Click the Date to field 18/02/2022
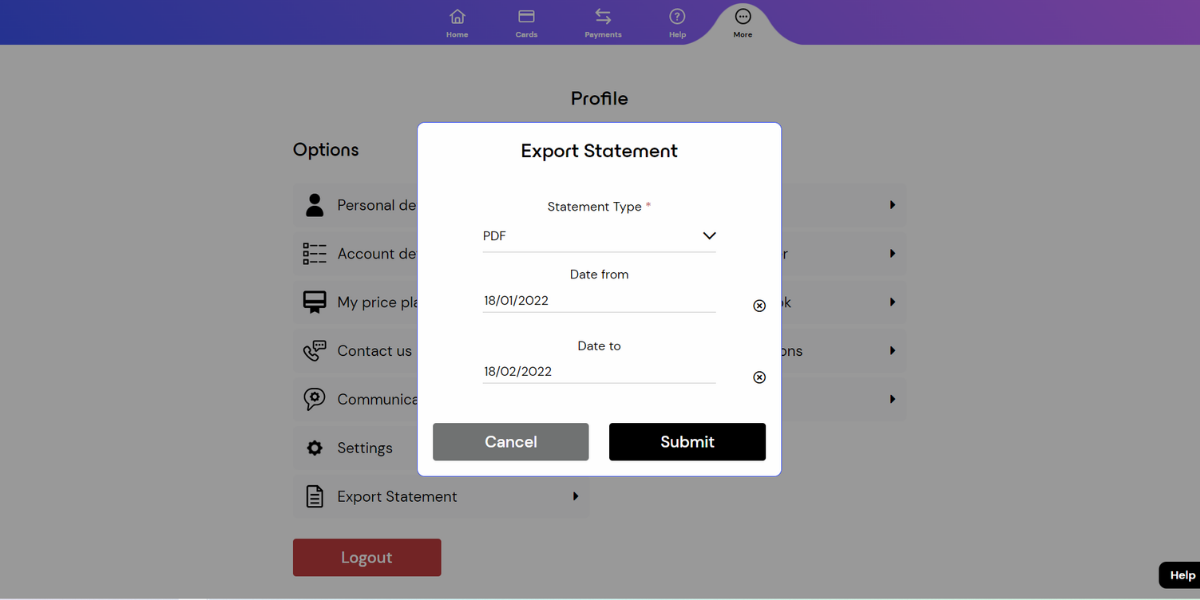Viewport: 1200px width, 600px height. click(x=599, y=371)
